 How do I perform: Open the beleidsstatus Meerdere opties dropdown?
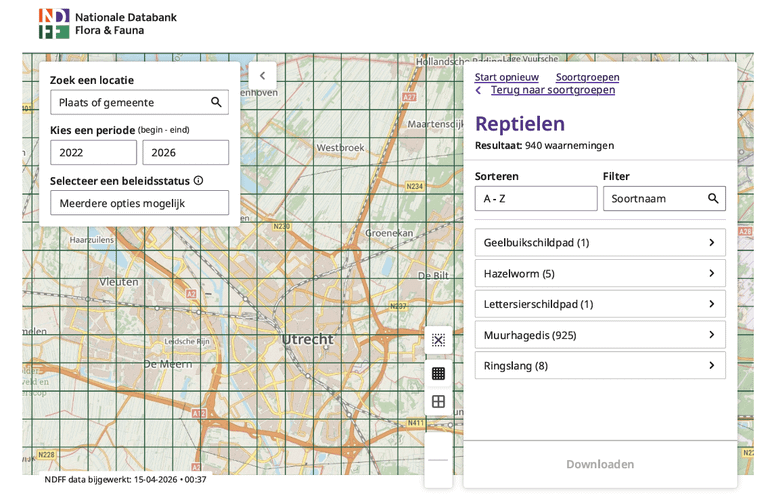(x=139, y=203)
